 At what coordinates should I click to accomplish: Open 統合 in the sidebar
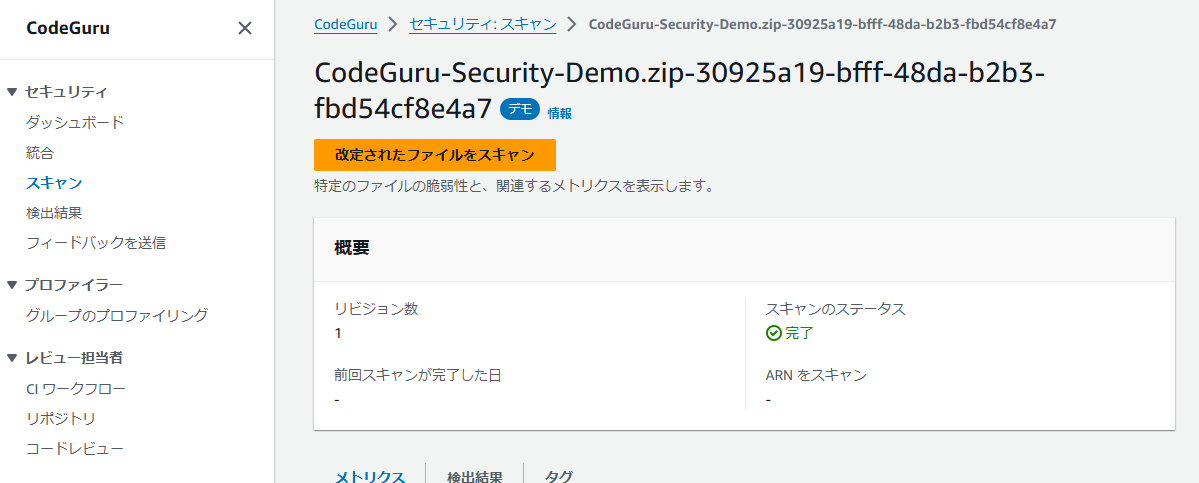coord(40,153)
